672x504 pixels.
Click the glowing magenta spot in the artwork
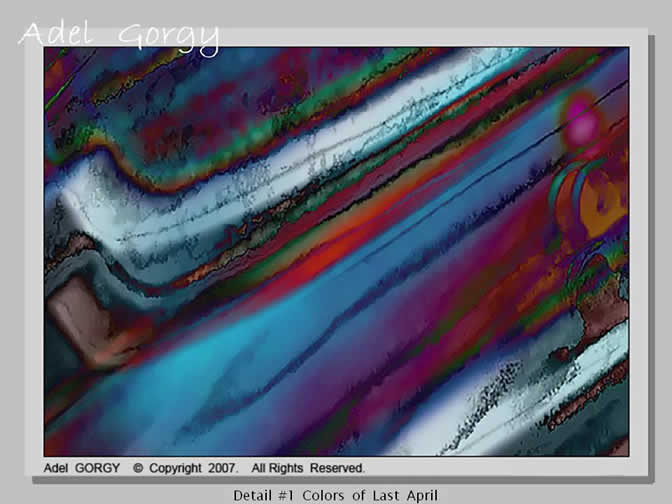tap(582, 124)
